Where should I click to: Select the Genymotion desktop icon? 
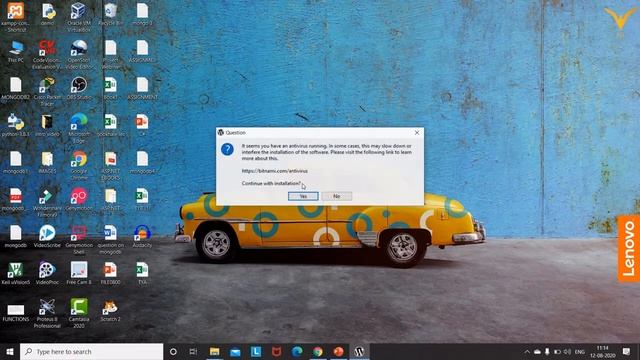pyautogui.click(x=78, y=200)
